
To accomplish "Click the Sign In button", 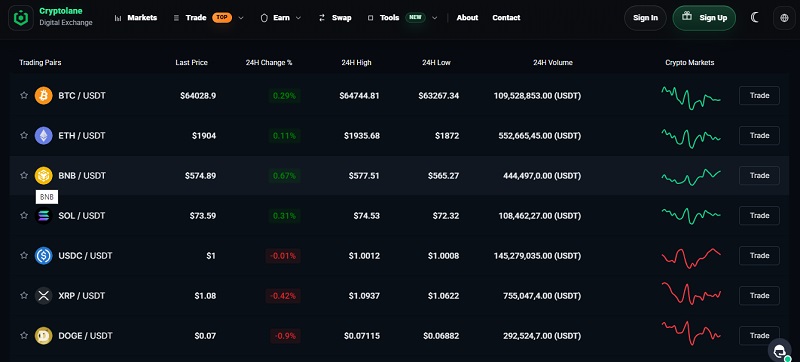I will 645,18.
